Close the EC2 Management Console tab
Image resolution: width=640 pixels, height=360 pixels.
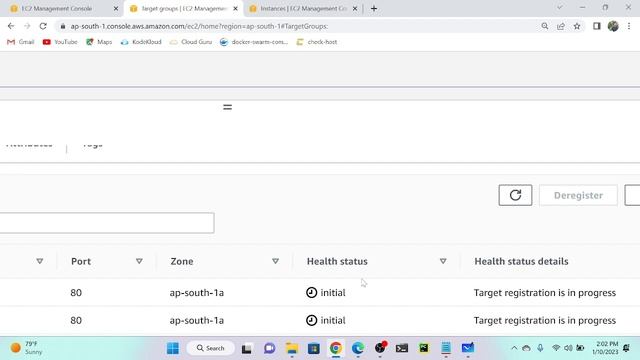point(116,9)
